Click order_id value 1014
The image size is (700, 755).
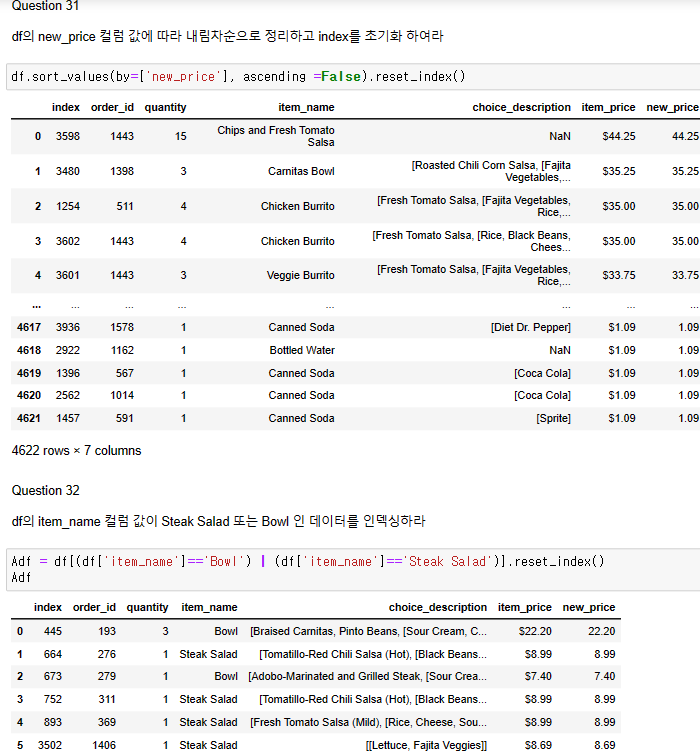(x=122, y=395)
